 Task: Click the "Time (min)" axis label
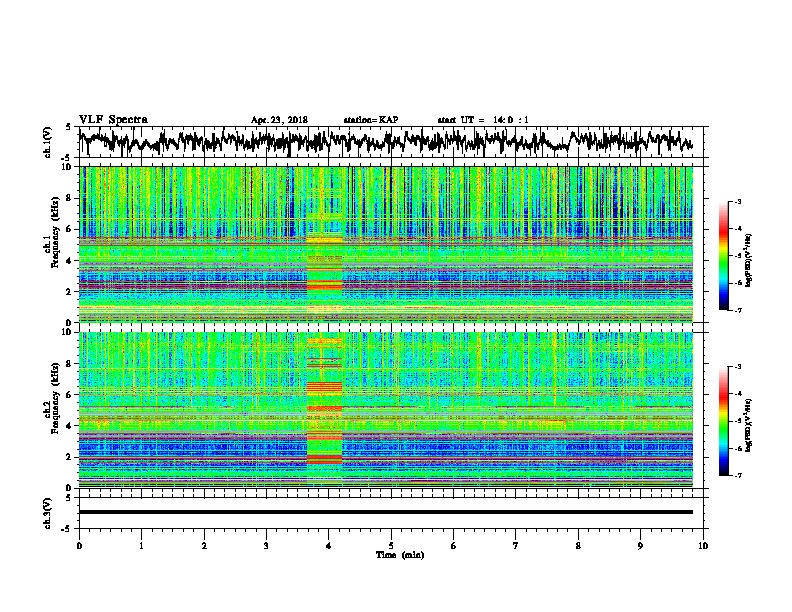[400, 555]
